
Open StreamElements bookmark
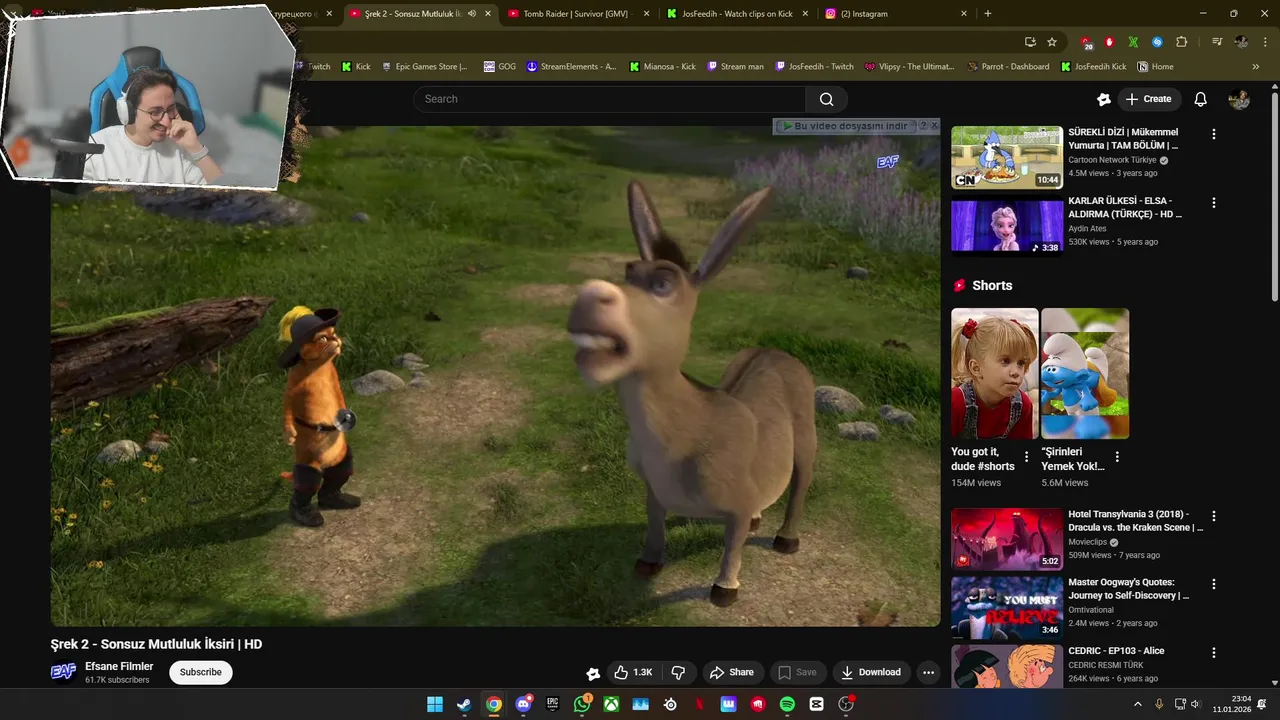572,67
